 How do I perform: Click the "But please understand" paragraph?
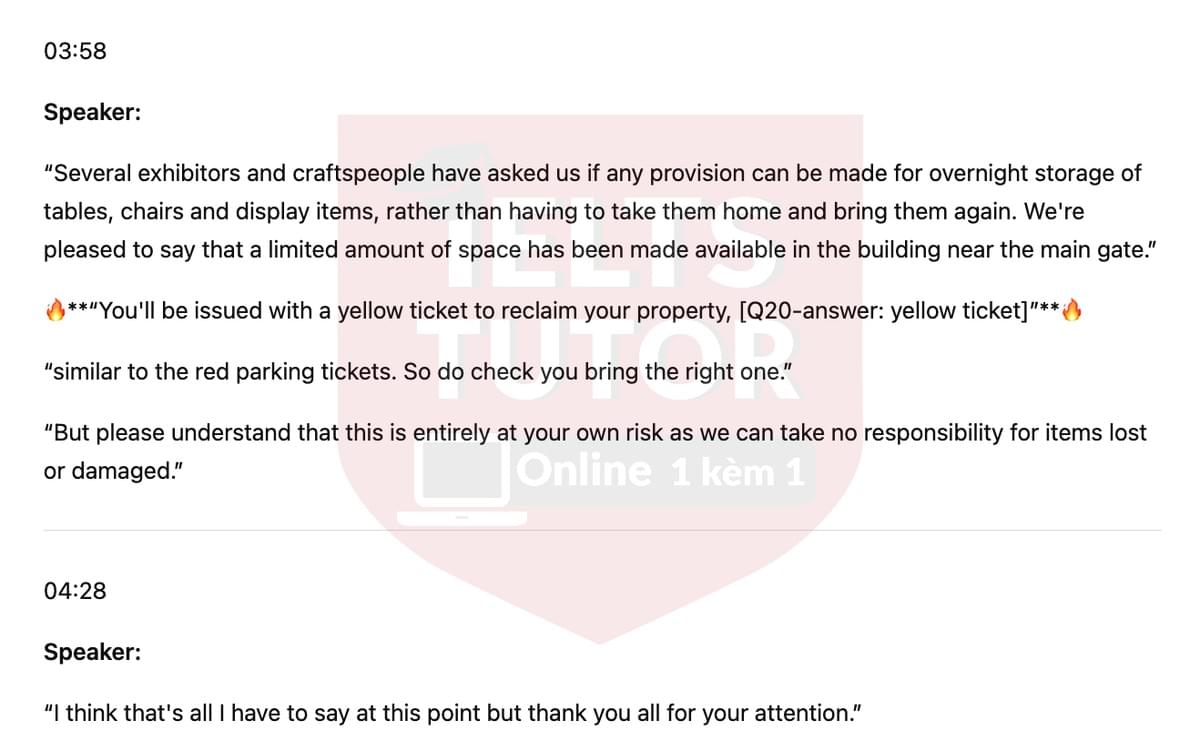(595, 452)
